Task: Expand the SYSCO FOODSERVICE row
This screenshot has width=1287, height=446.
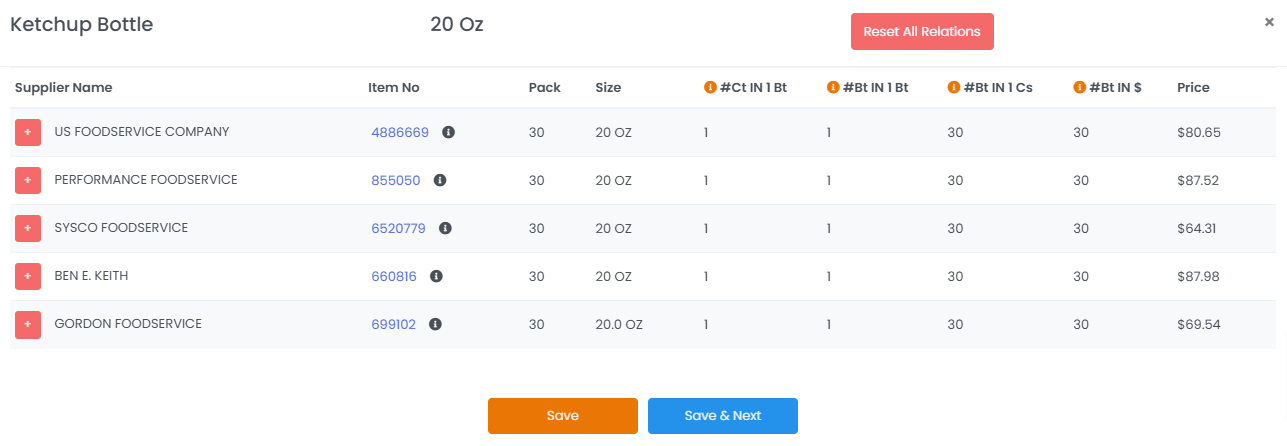Action: point(28,228)
